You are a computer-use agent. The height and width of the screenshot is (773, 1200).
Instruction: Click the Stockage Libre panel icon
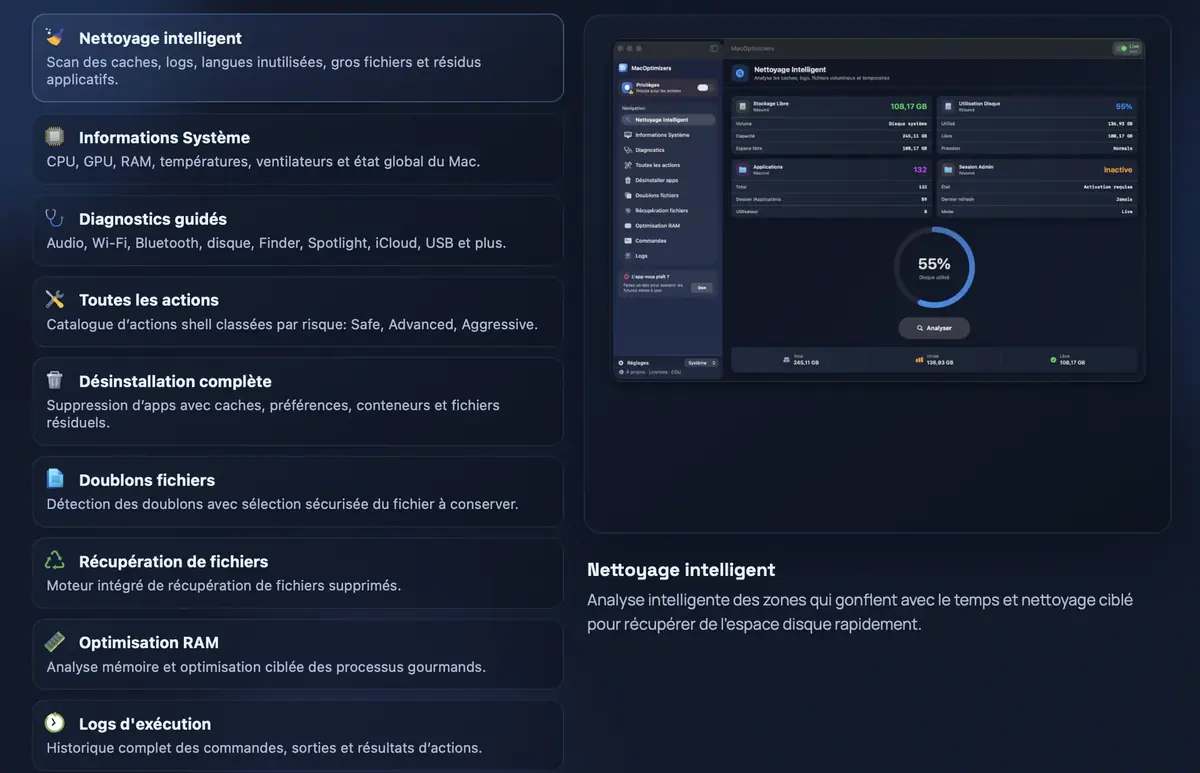(x=743, y=105)
